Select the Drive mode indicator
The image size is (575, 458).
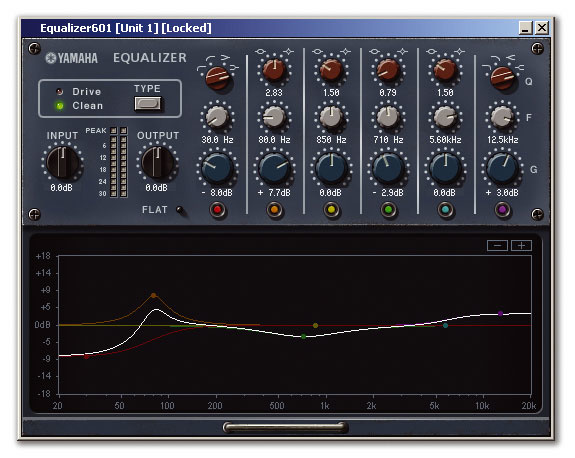click(x=59, y=91)
